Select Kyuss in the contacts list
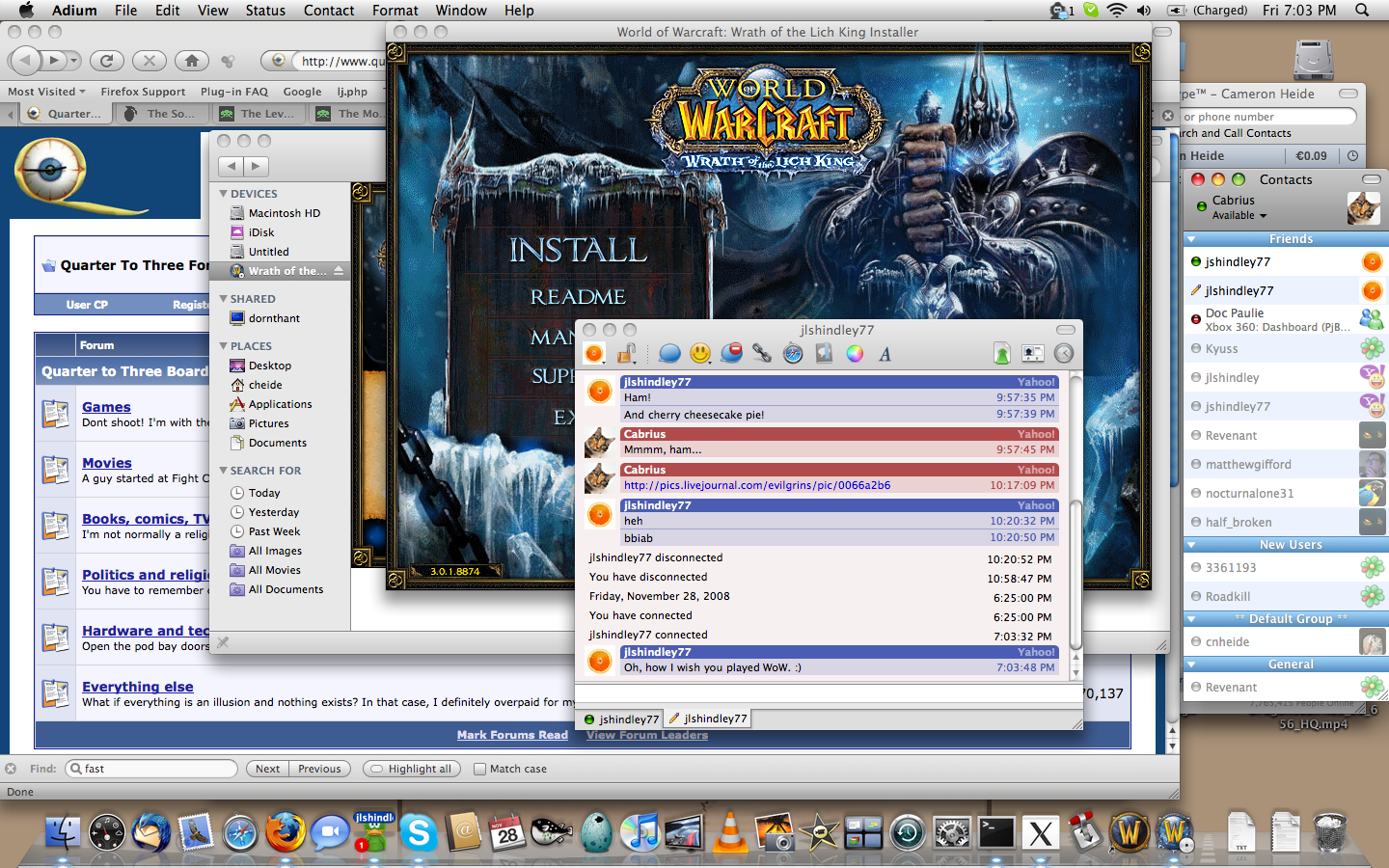The width and height of the screenshot is (1389, 868). [1286, 349]
